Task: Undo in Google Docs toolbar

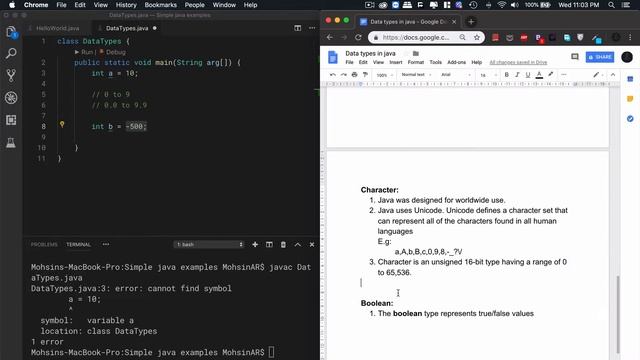Action: 333,75
